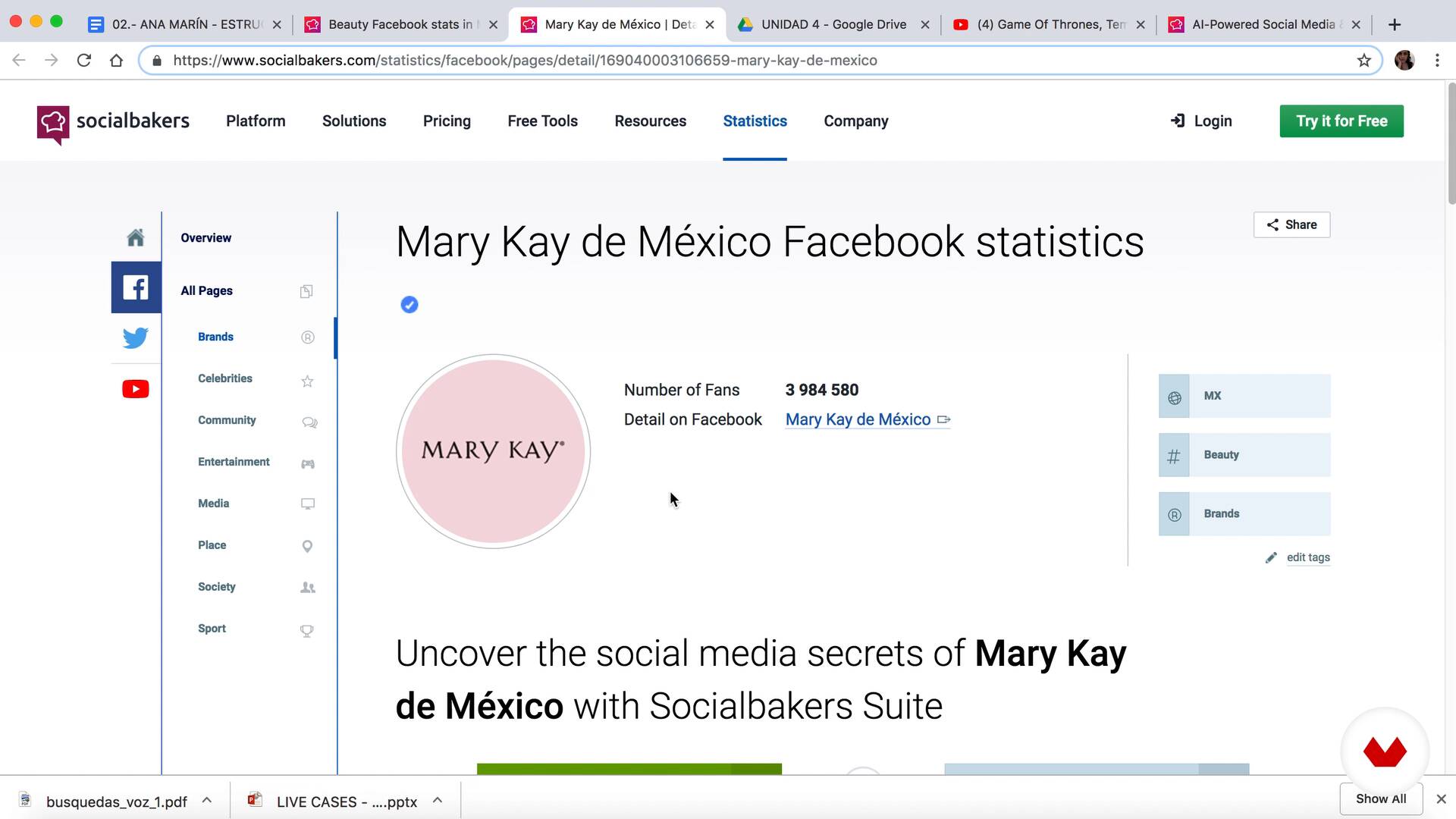Click the edit tags link
Viewport: 1456px width, 819px height.
[x=1308, y=558]
